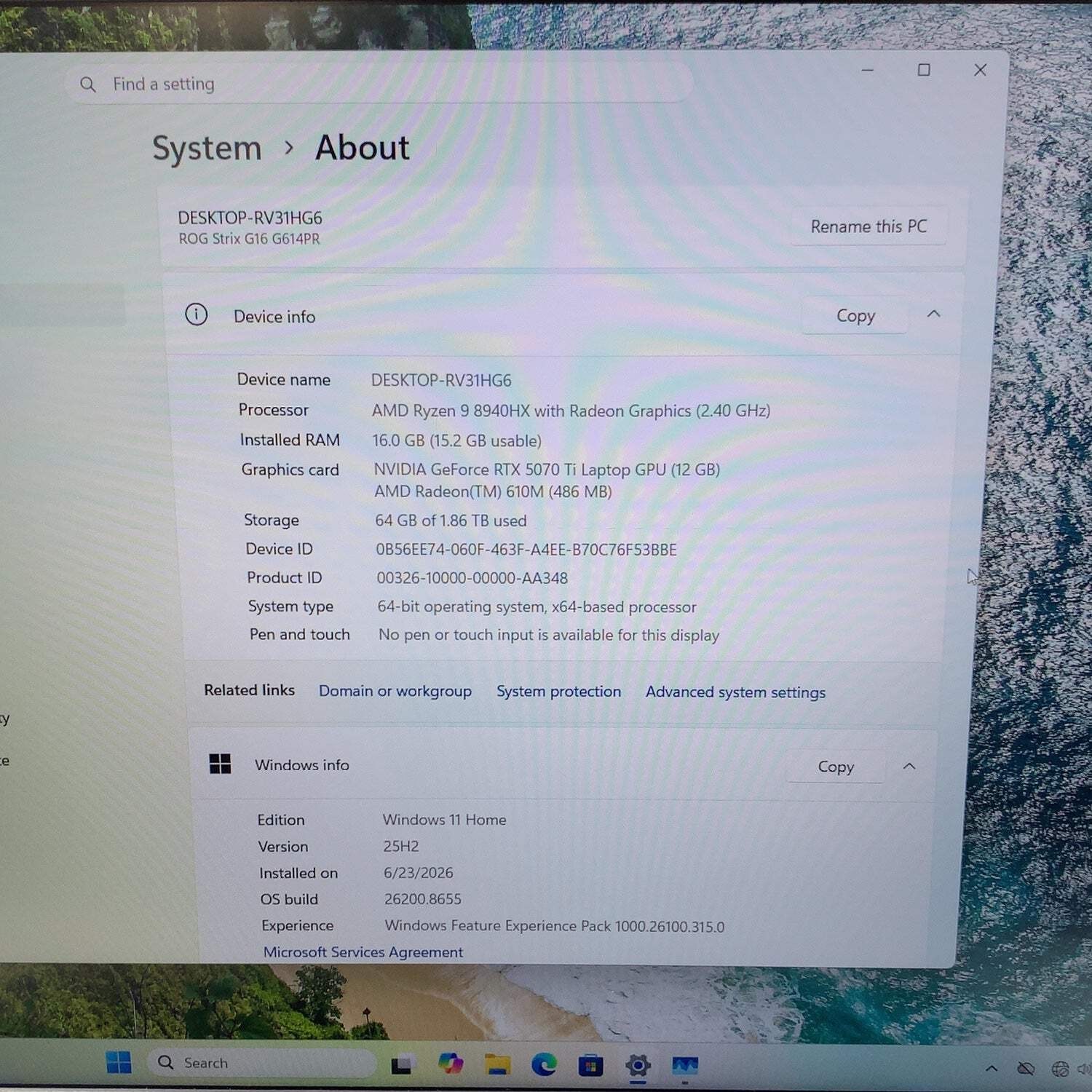Viewport: 1092px width, 1092px height.
Task: Open the blue landscape app on taskbar
Action: pos(685,1067)
